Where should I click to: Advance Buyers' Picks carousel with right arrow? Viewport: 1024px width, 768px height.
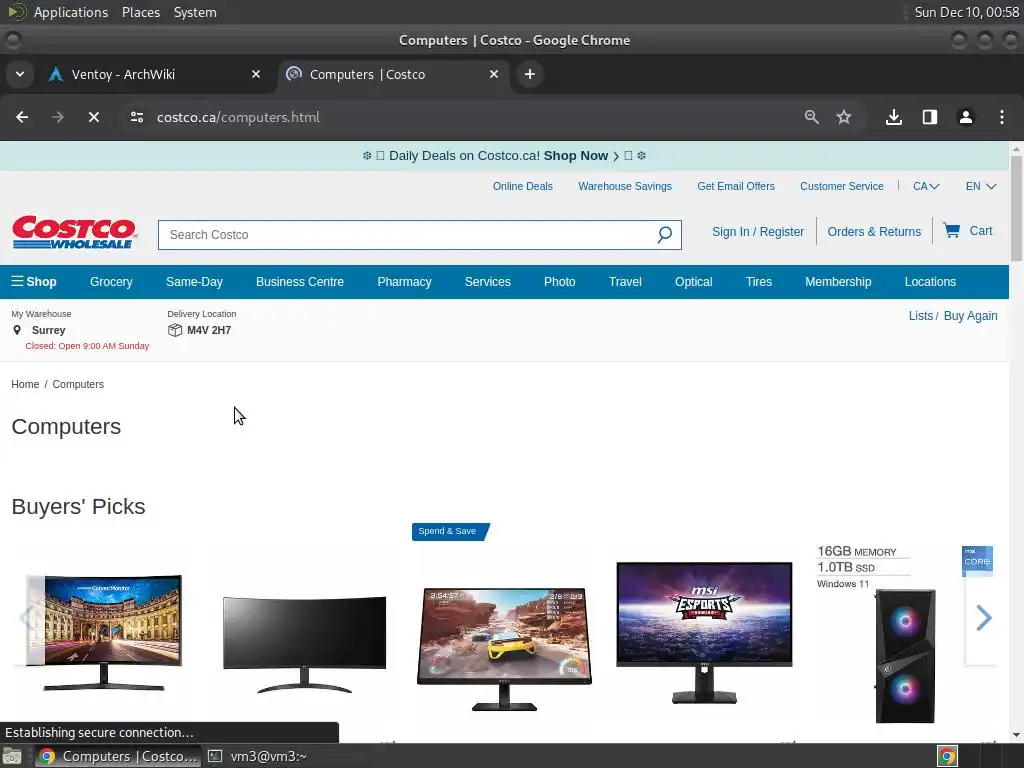coord(983,618)
